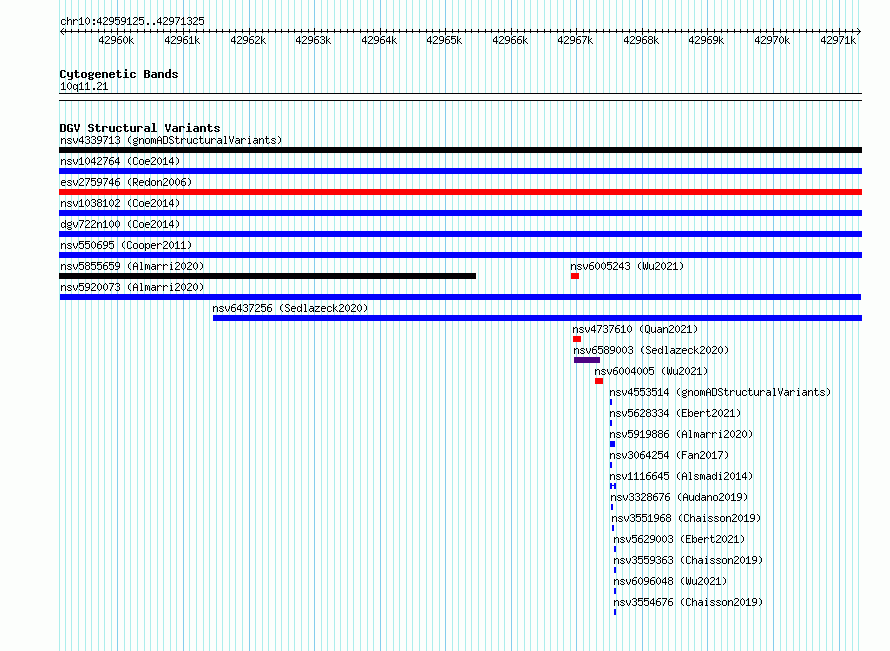Click the red nsv6004005 variant marker
This screenshot has width=890, height=651.
(599, 381)
